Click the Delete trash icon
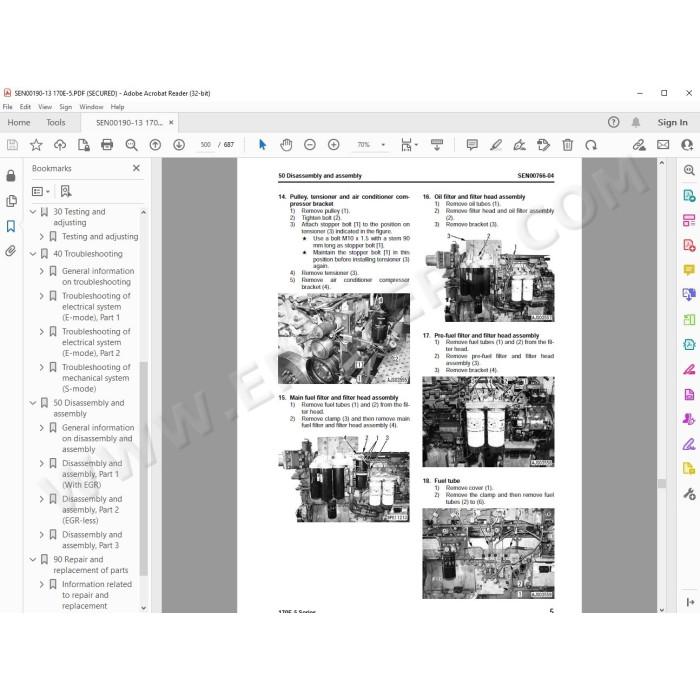Viewport: 700px width, 700px height. [567, 145]
